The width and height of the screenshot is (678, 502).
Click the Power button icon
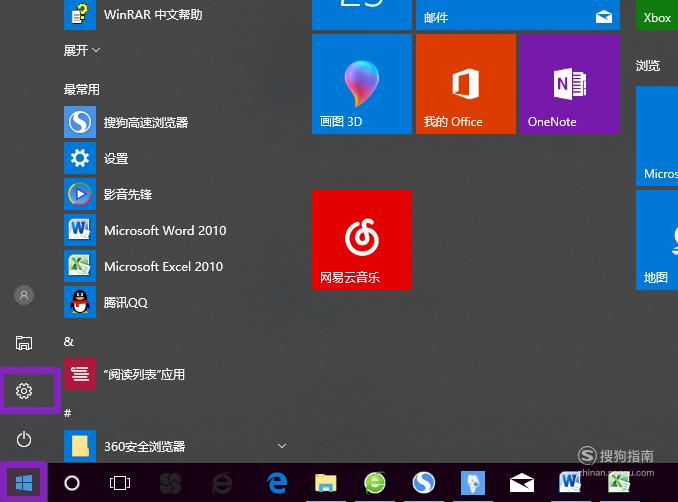[24, 439]
